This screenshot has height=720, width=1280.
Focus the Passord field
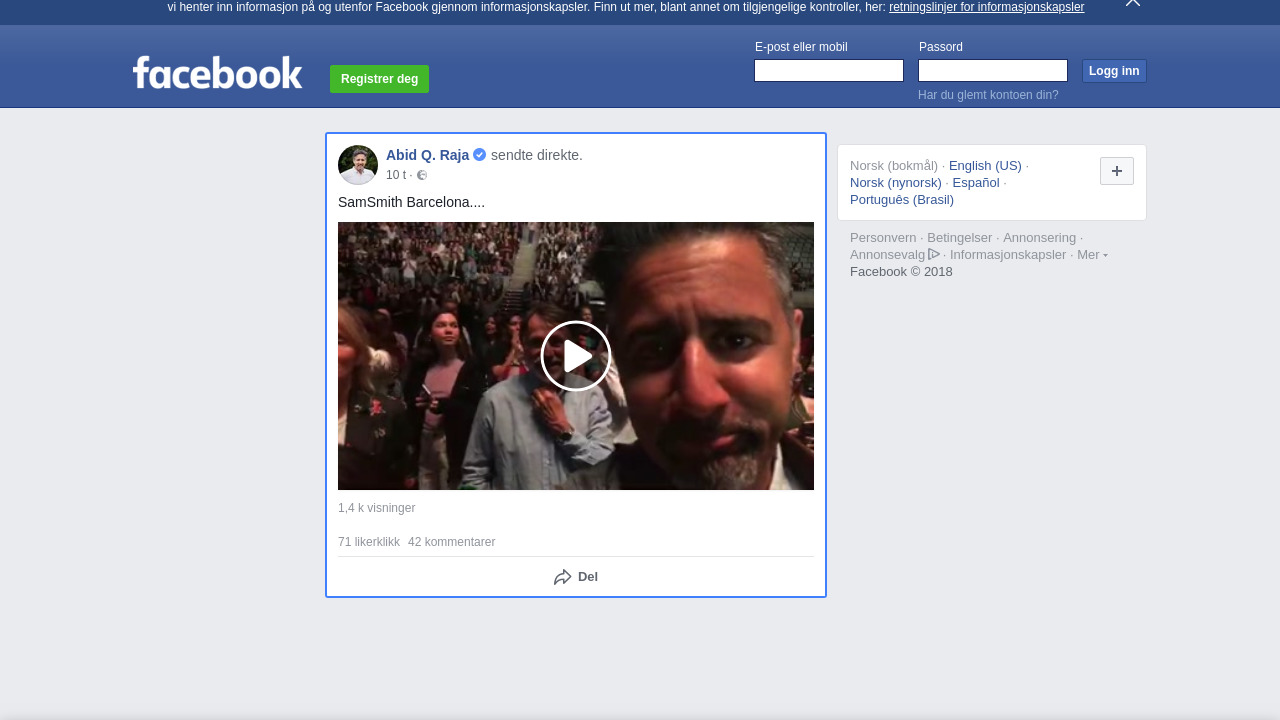coord(993,71)
